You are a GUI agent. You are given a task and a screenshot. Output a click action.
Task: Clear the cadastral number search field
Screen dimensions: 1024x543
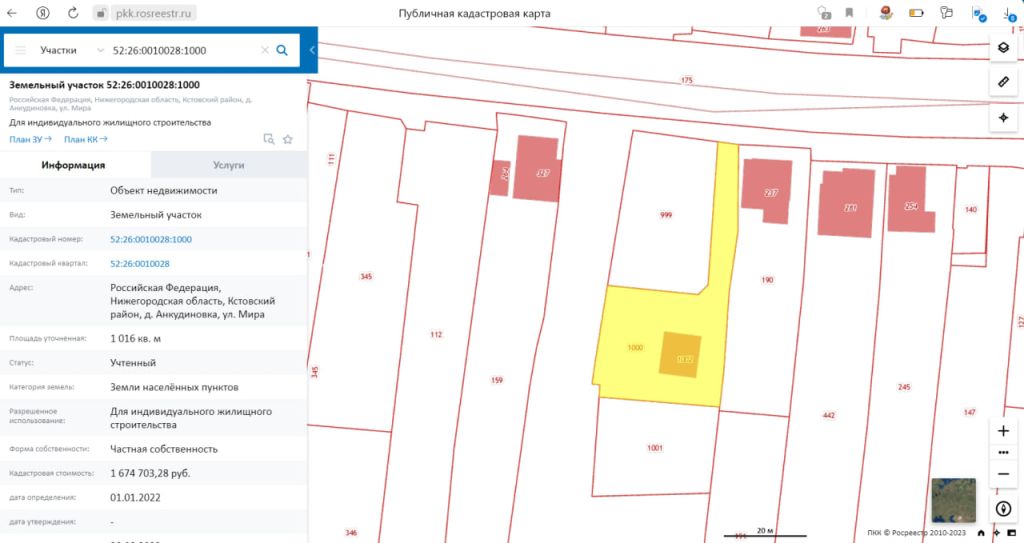pyautogui.click(x=265, y=50)
